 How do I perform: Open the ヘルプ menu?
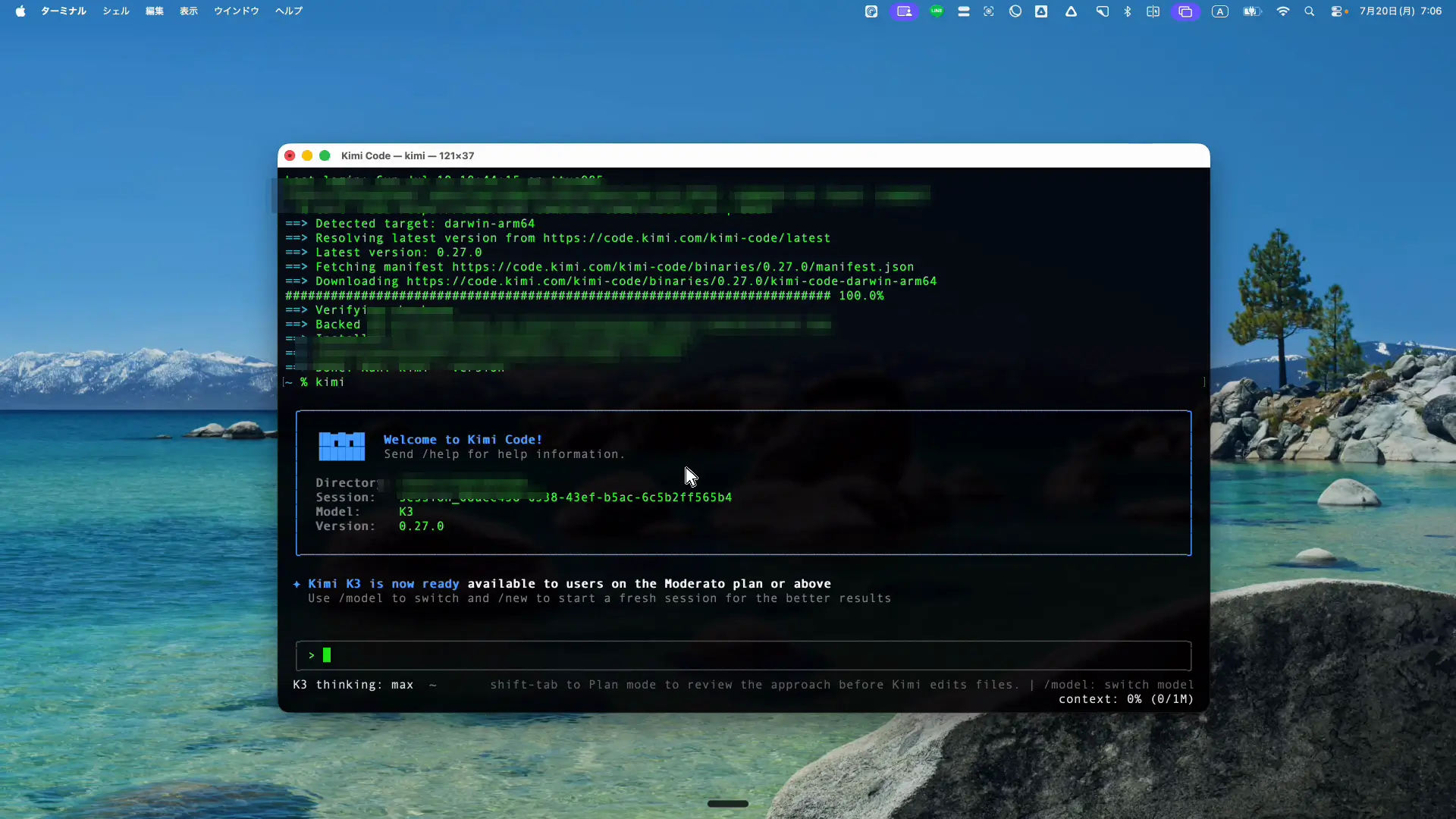tap(289, 11)
